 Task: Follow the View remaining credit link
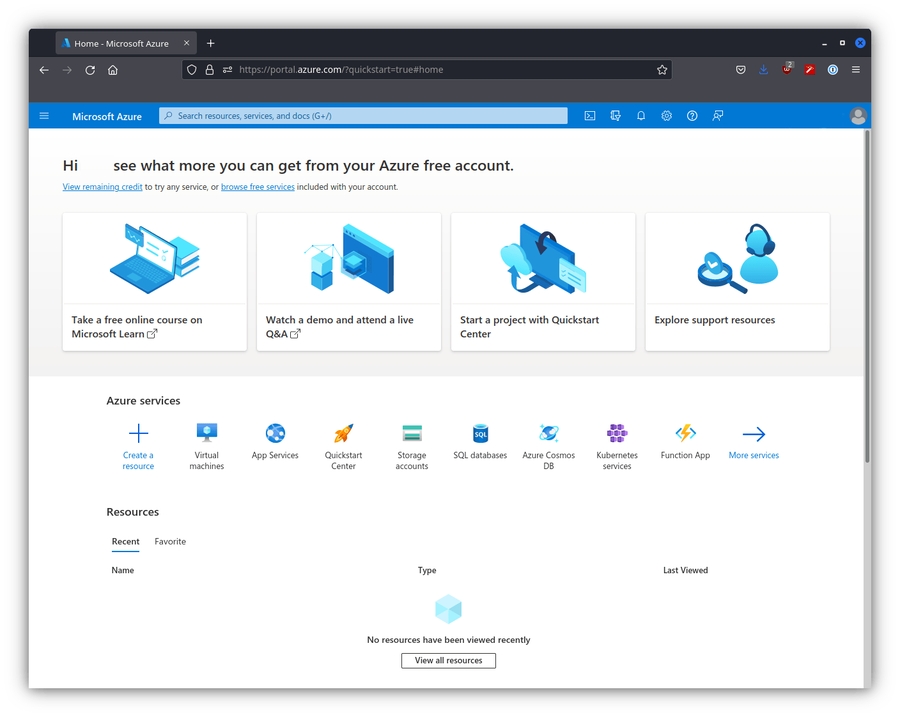click(102, 187)
